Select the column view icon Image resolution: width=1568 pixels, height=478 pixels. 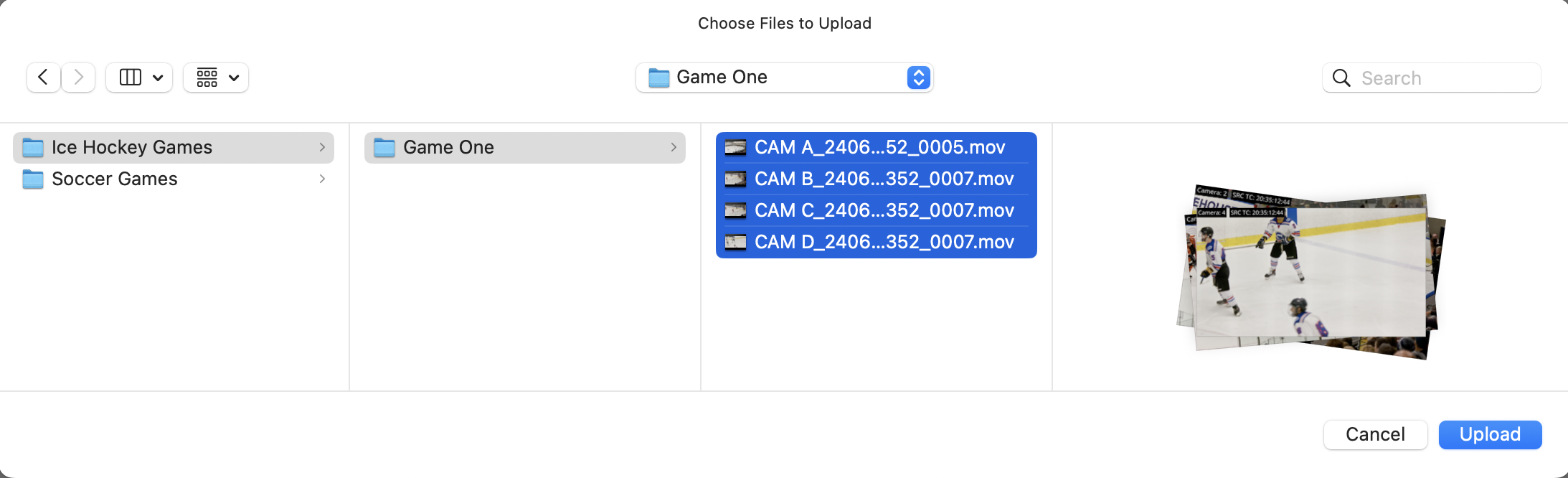tap(131, 77)
